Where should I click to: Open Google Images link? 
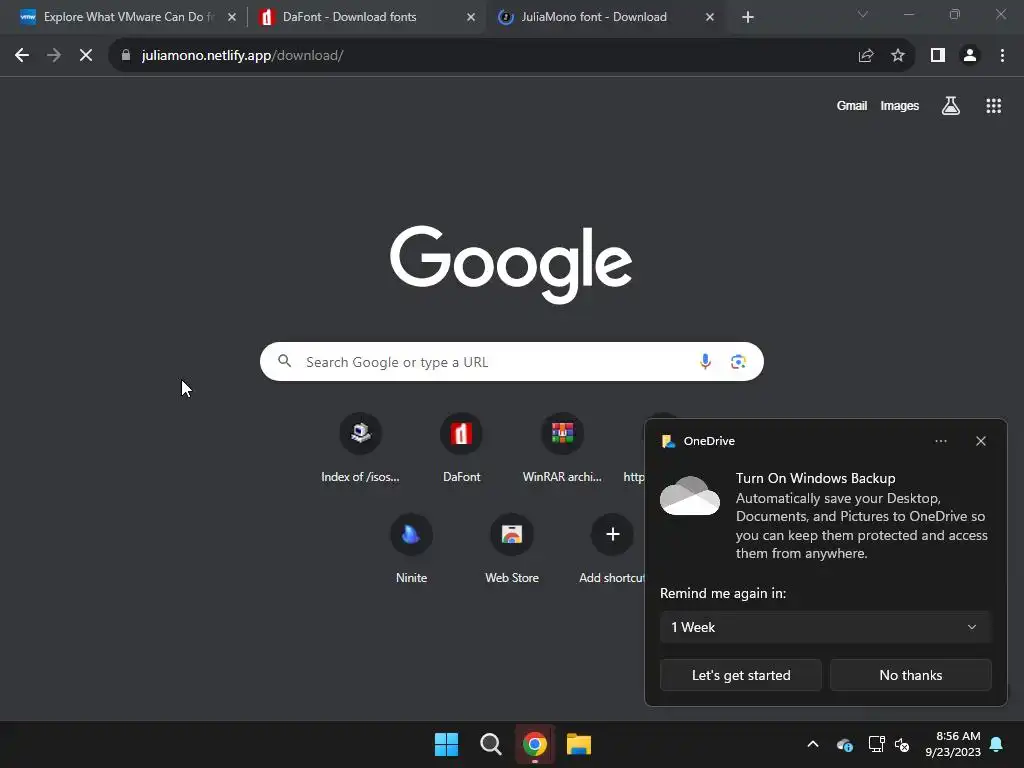[899, 106]
